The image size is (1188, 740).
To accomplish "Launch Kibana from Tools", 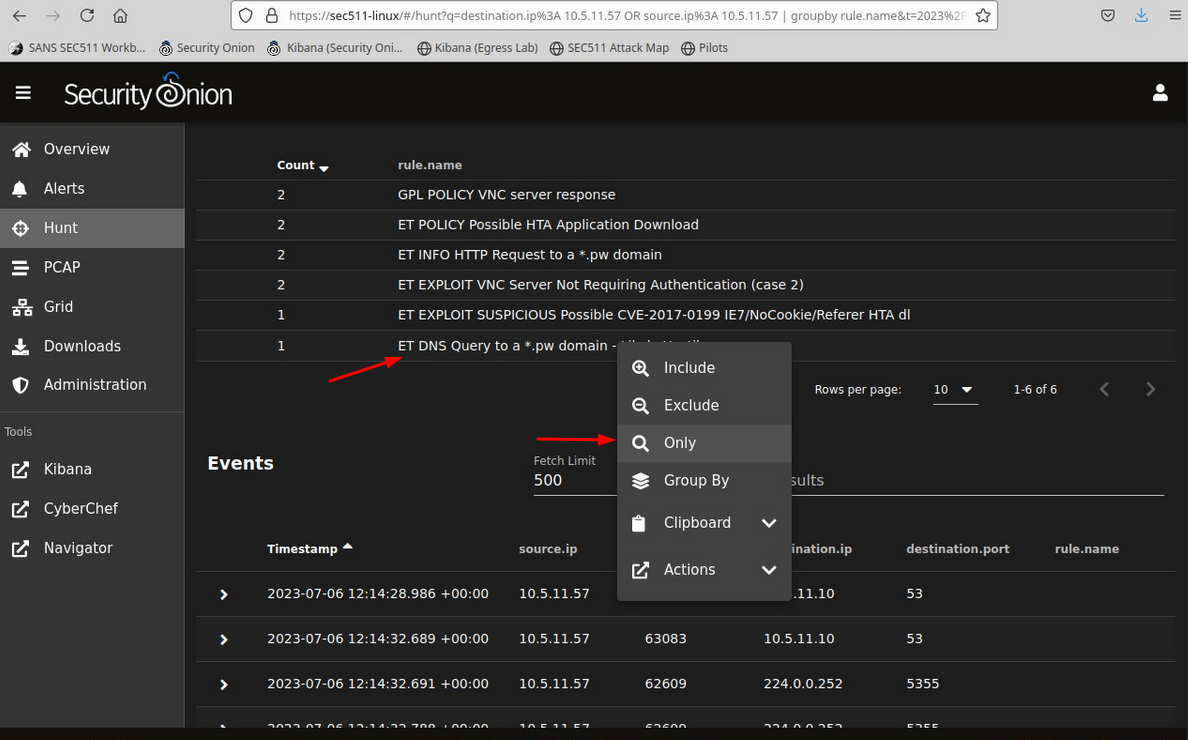I will (x=67, y=469).
